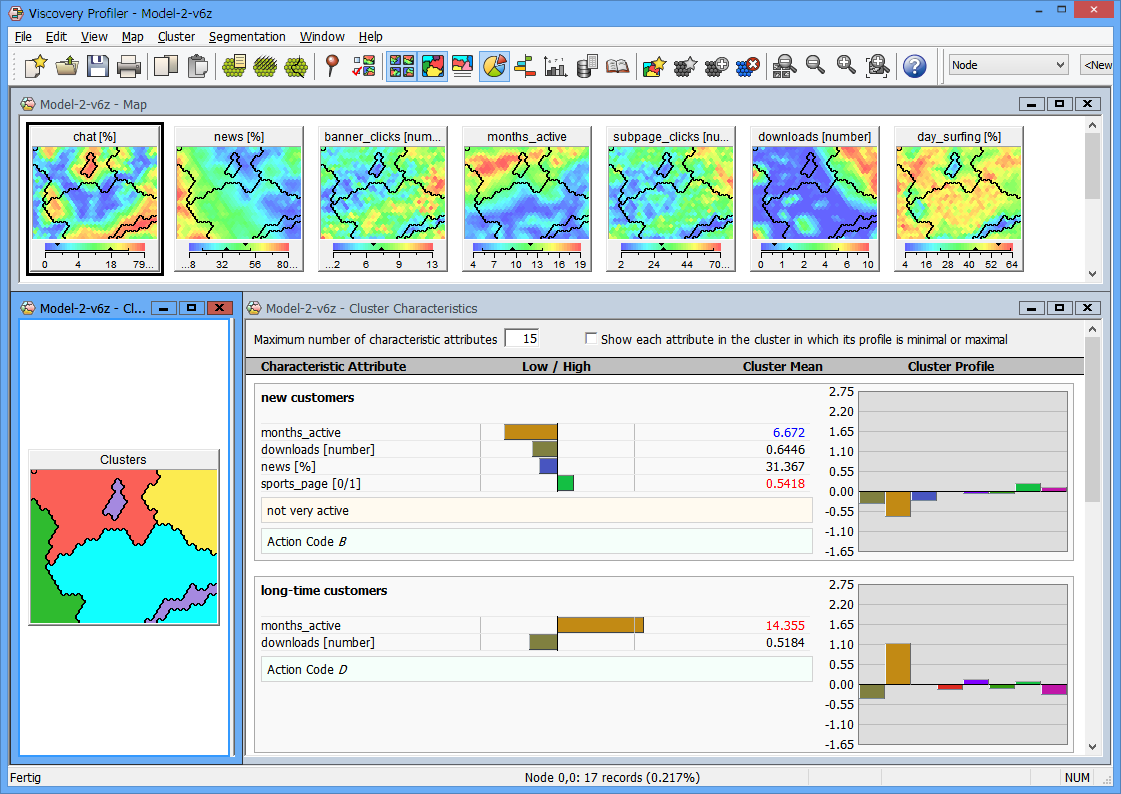Open the Cluster menu
The image size is (1121, 794).
tap(176, 37)
